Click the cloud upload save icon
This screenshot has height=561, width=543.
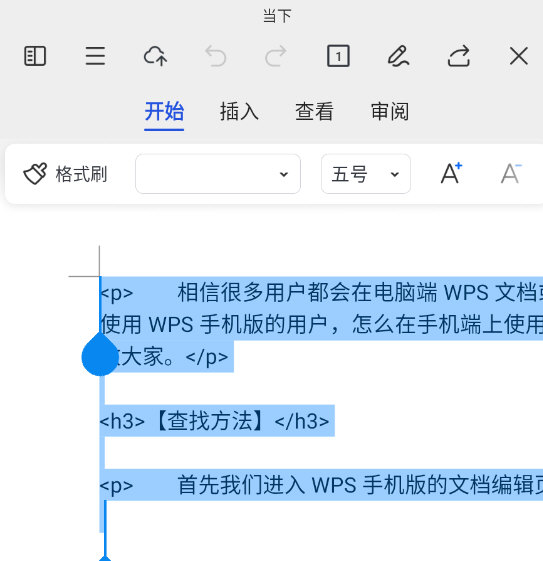point(155,56)
